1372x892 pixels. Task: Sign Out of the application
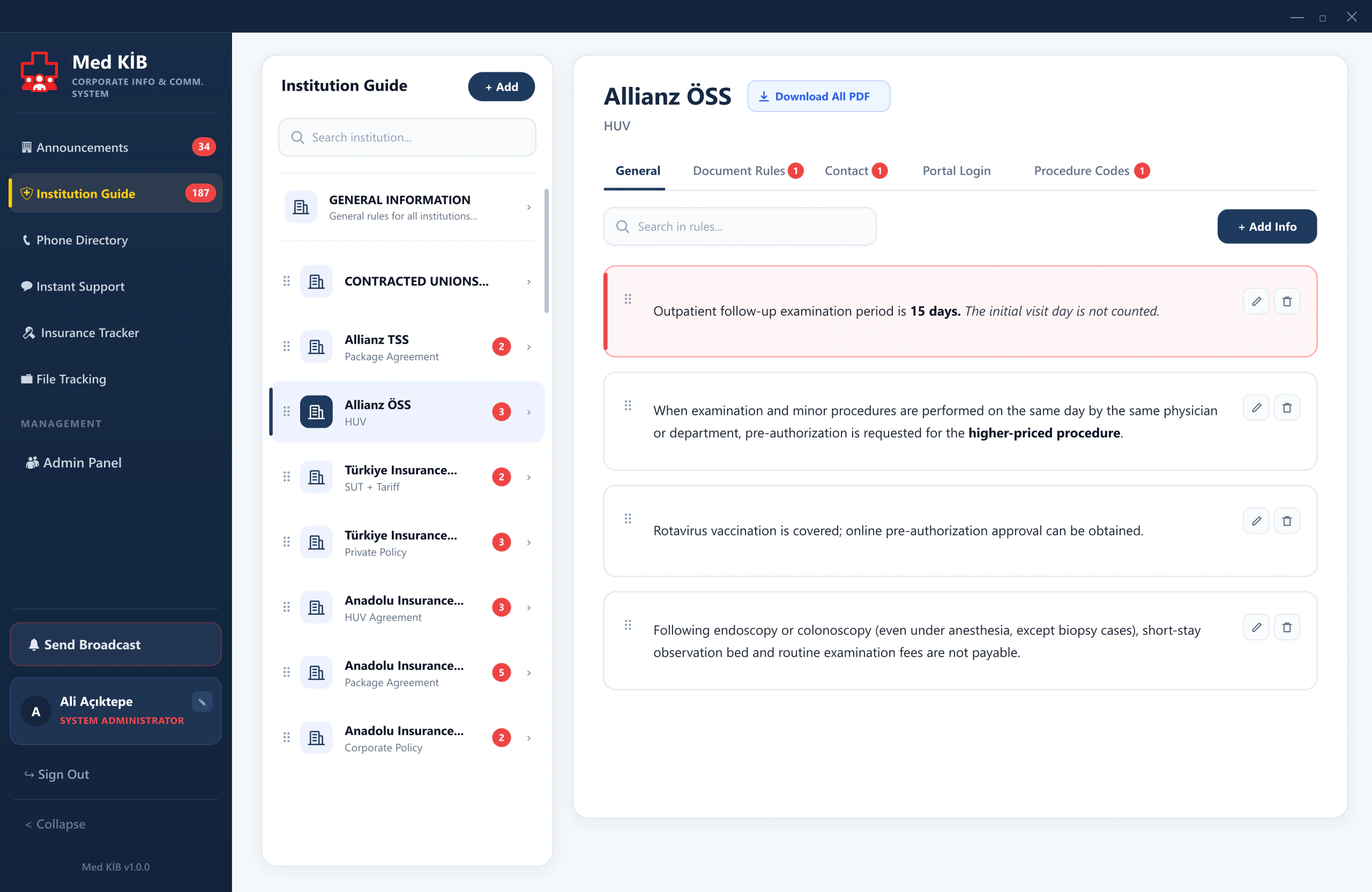(57, 774)
